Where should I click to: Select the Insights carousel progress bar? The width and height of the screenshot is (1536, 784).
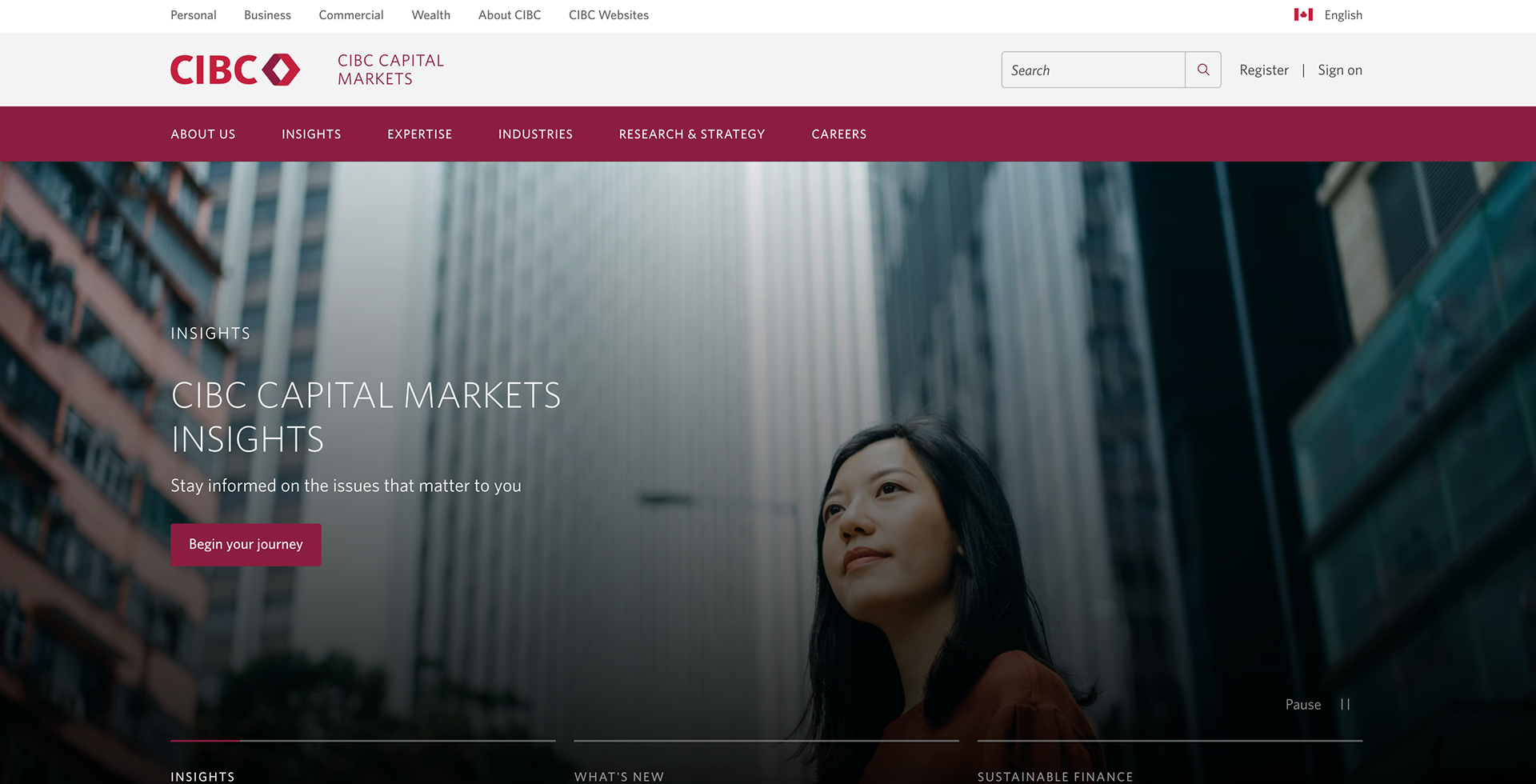pyautogui.click(x=362, y=741)
